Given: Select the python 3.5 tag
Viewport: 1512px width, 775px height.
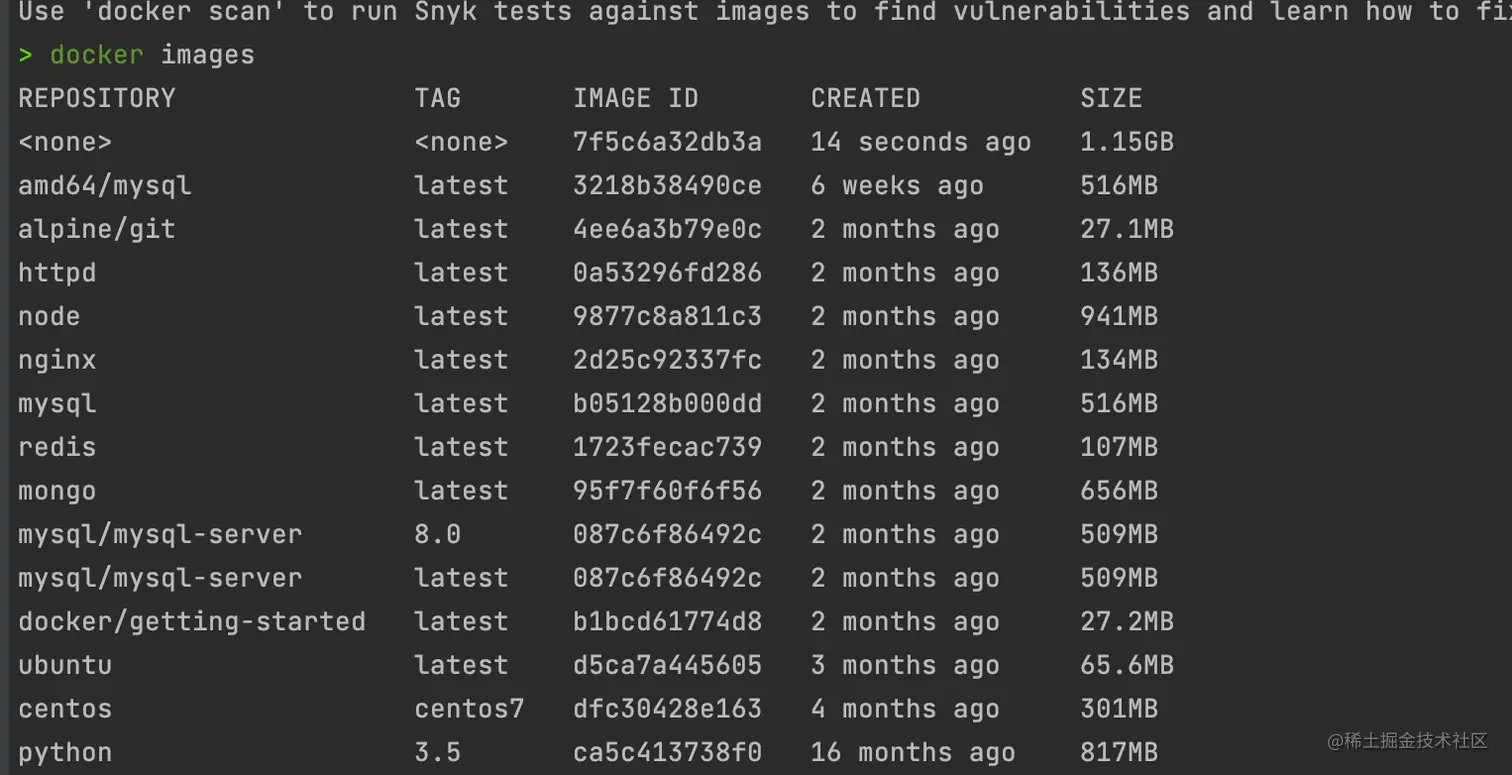Looking at the screenshot, I should (x=438, y=753).
